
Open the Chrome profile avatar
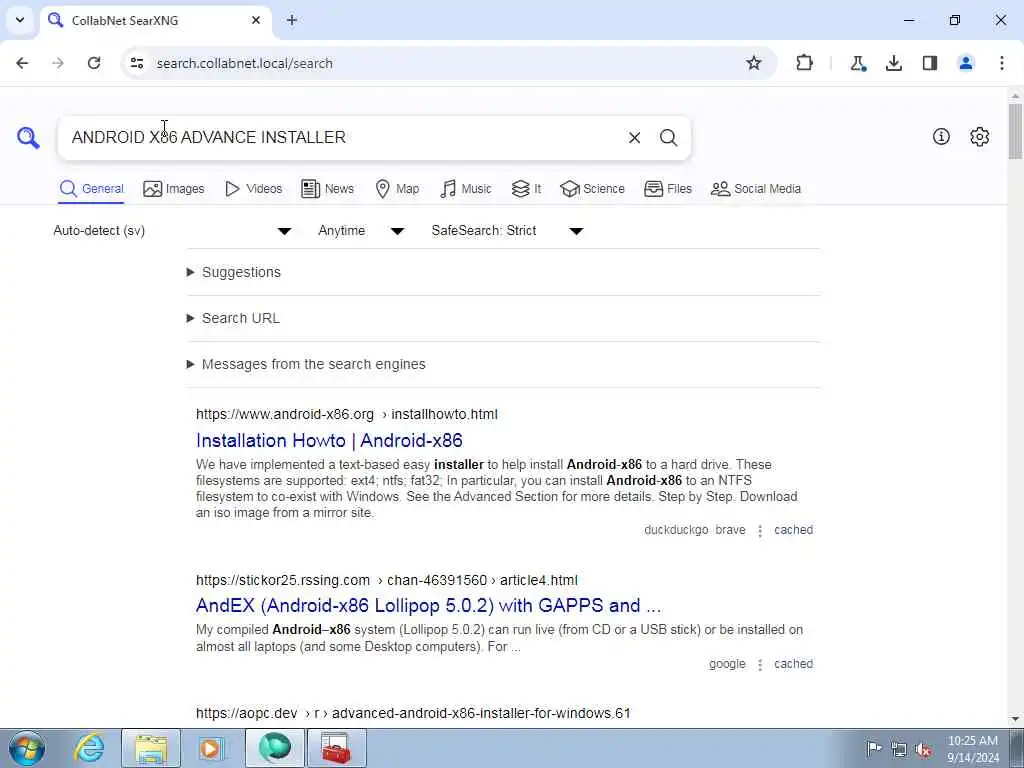pos(966,63)
